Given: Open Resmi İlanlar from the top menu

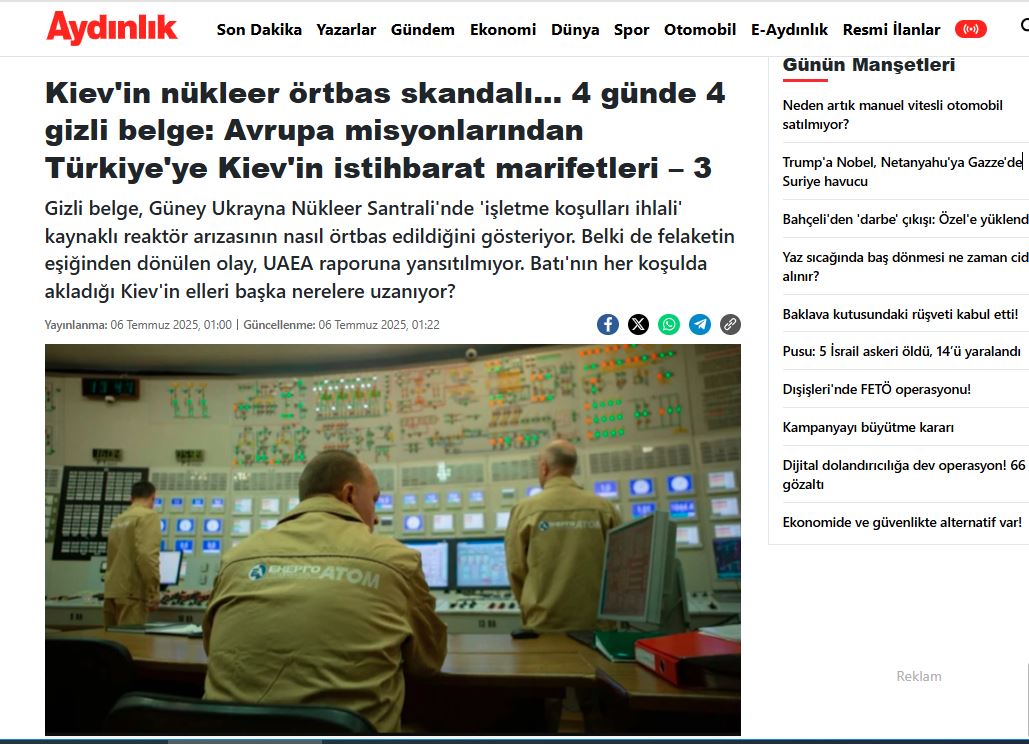Looking at the screenshot, I should pos(891,29).
